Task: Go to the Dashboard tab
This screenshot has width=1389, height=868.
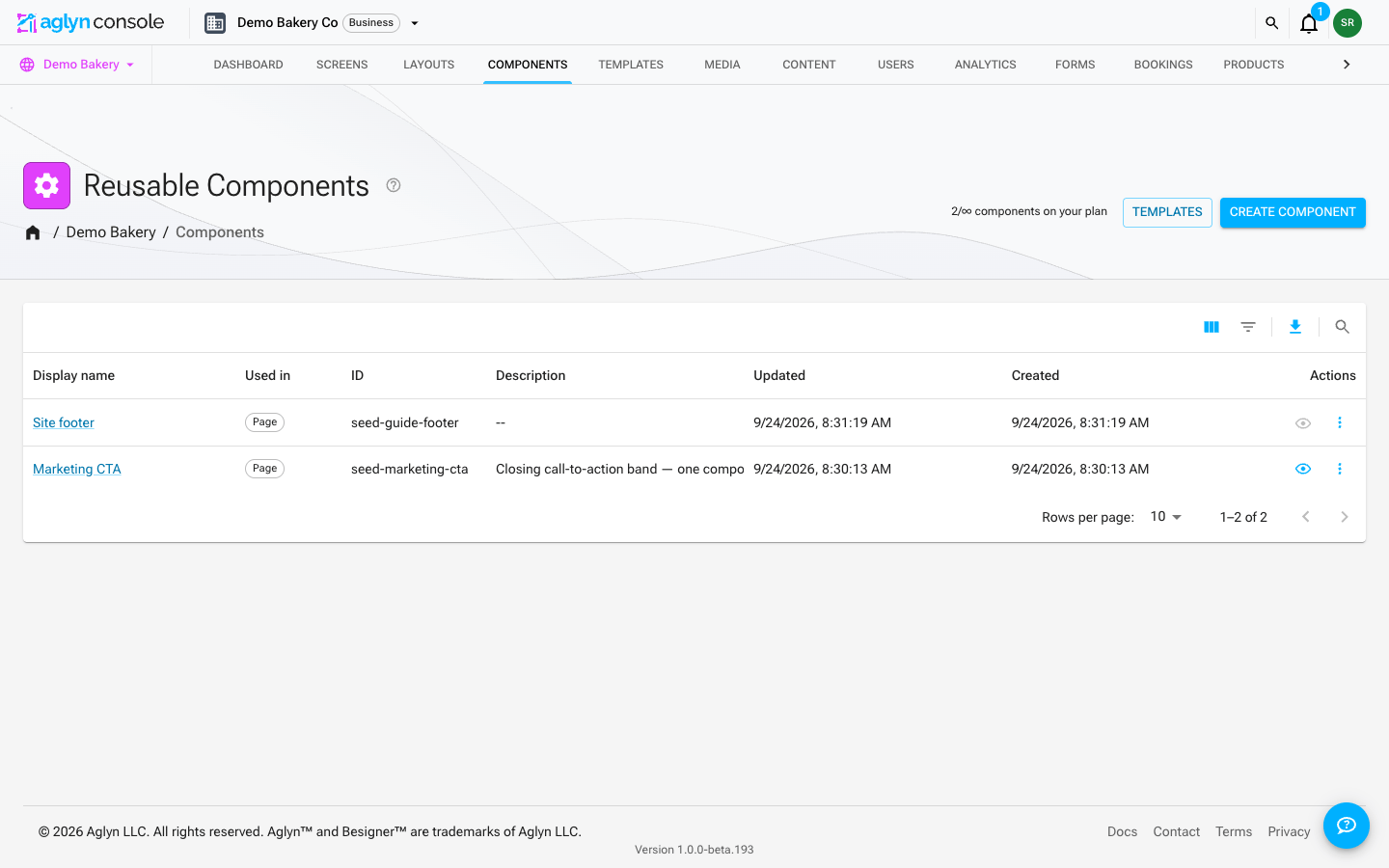Action: tap(249, 65)
